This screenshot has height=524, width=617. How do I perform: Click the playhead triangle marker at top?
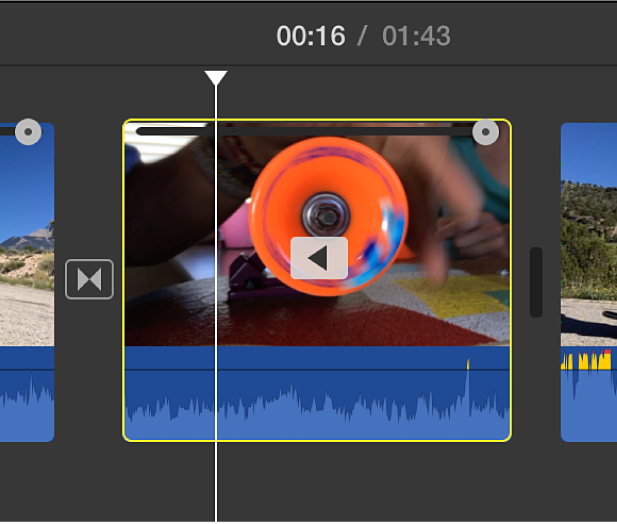pyautogui.click(x=216, y=78)
